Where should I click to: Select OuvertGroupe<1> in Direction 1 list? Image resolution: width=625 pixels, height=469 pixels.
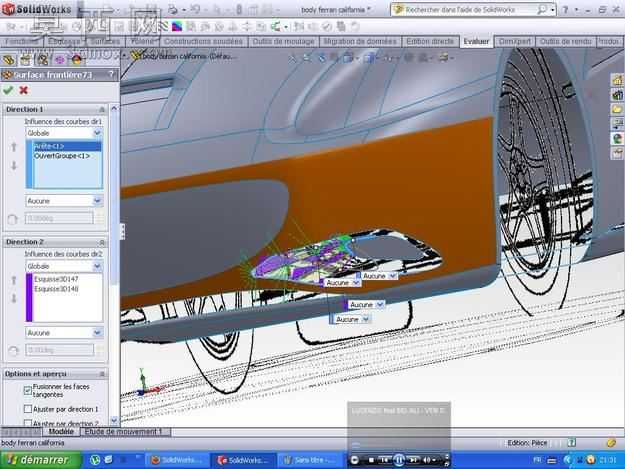pos(67,156)
